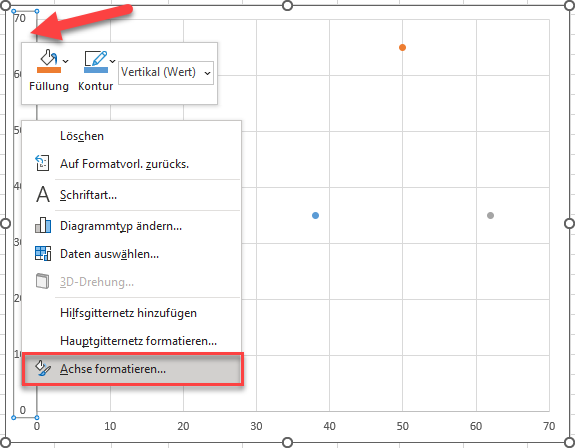575x448 pixels.
Task: Expand the Füllung color dropdown arrow
Action: 66,61
